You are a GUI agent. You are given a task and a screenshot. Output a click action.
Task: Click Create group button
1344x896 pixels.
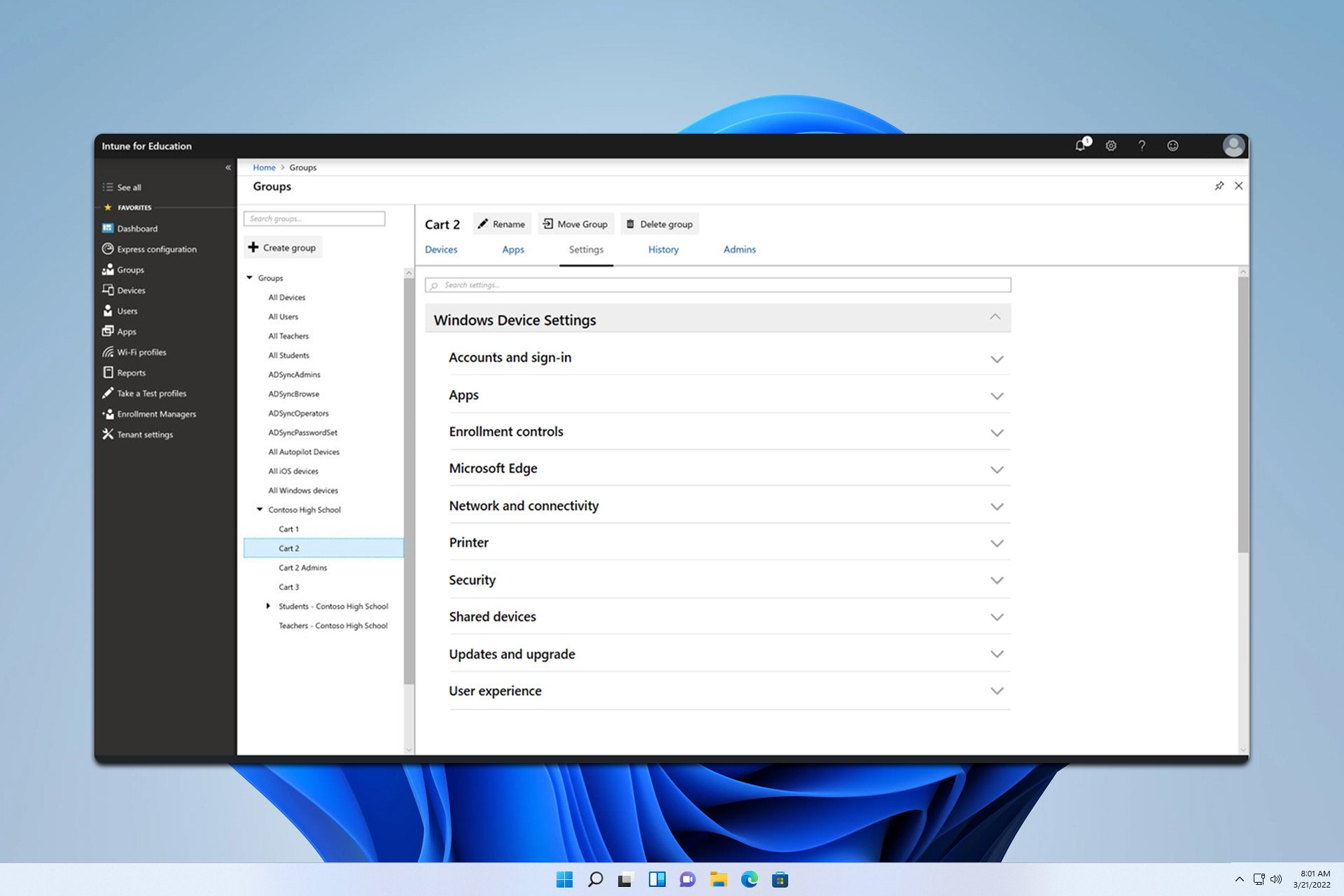(x=283, y=248)
